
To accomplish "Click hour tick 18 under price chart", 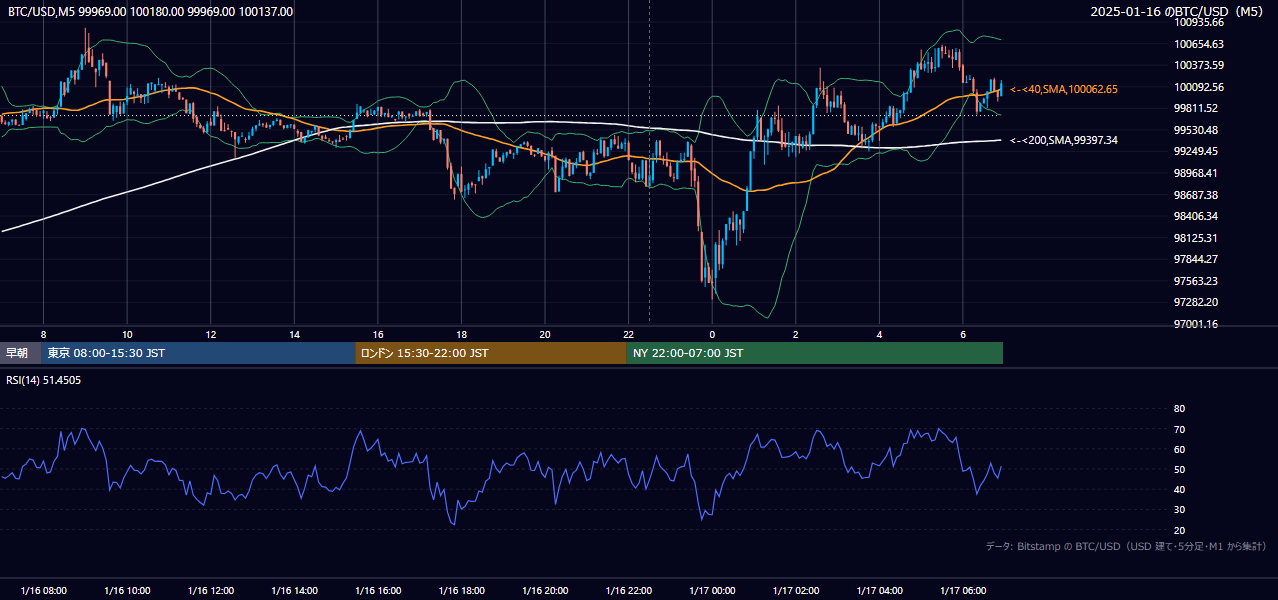I will [x=461, y=334].
